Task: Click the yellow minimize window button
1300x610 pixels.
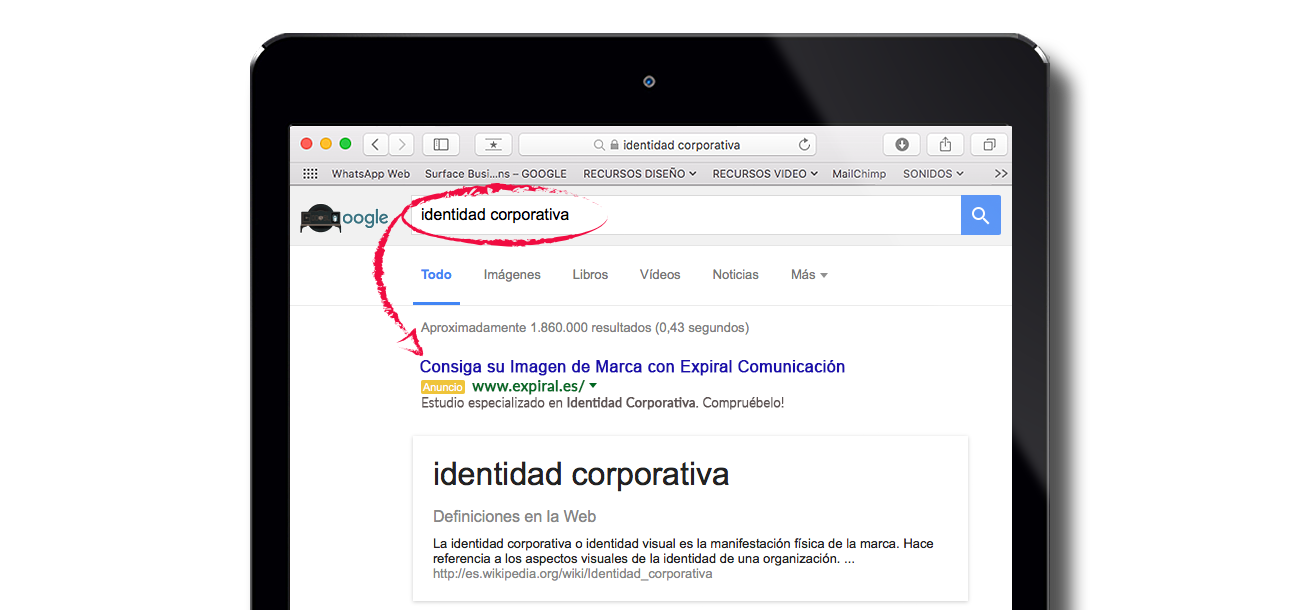Action: pyautogui.click(x=326, y=144)
